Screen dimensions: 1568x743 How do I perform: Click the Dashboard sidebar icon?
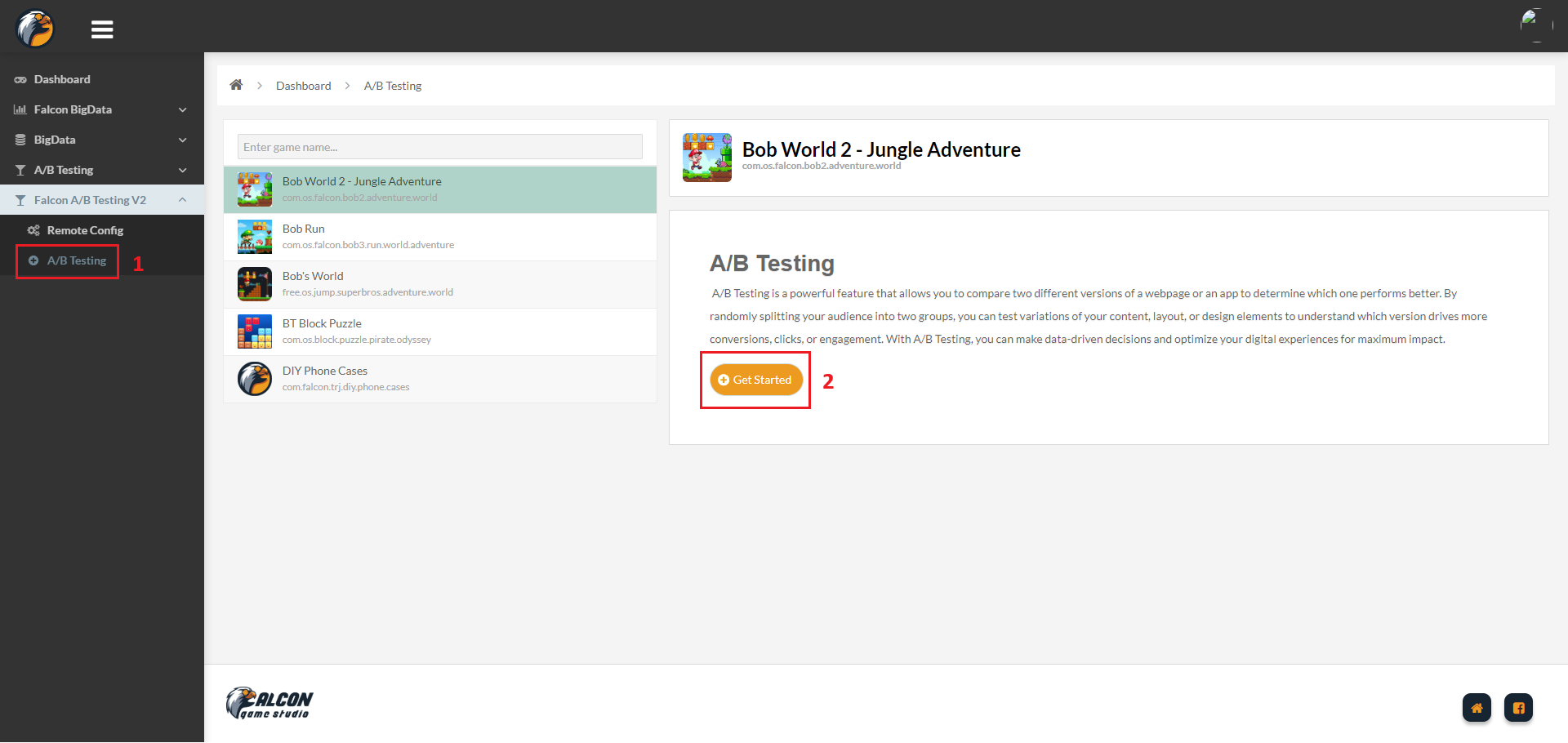tap(20, 80)
